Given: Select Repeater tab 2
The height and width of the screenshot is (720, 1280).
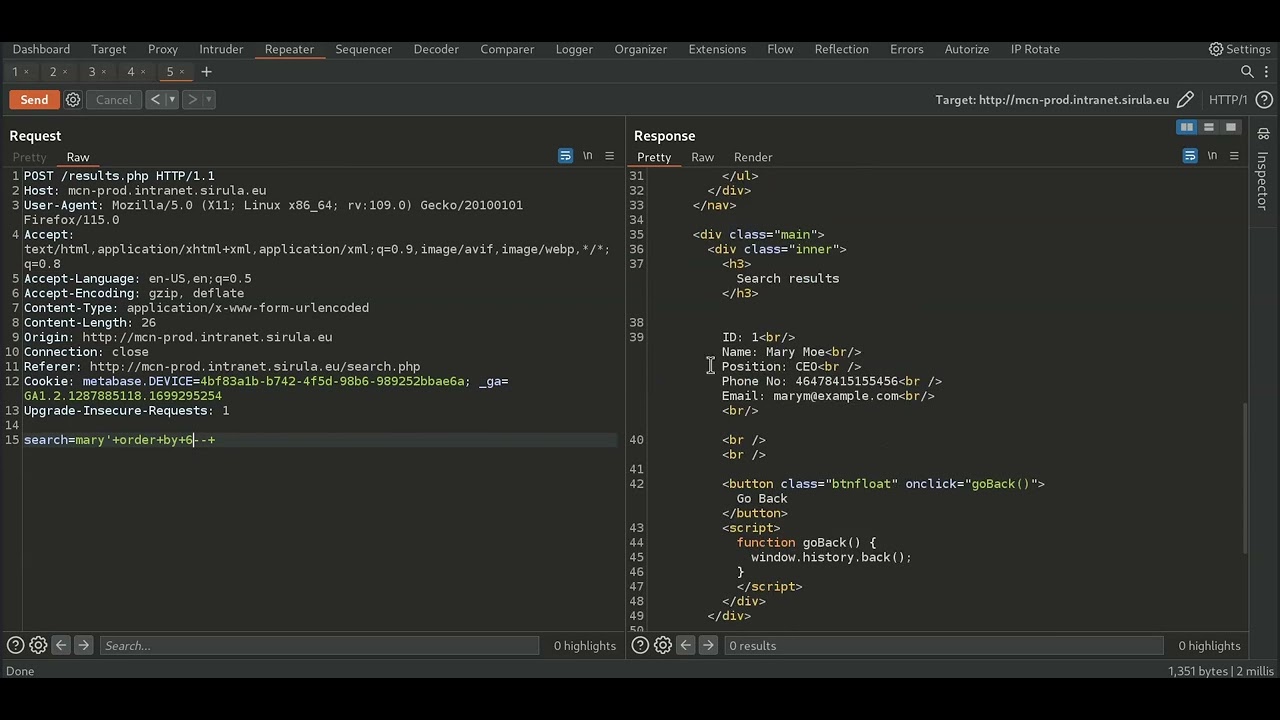Looking at the screenshot, I should tap(53, 72).
